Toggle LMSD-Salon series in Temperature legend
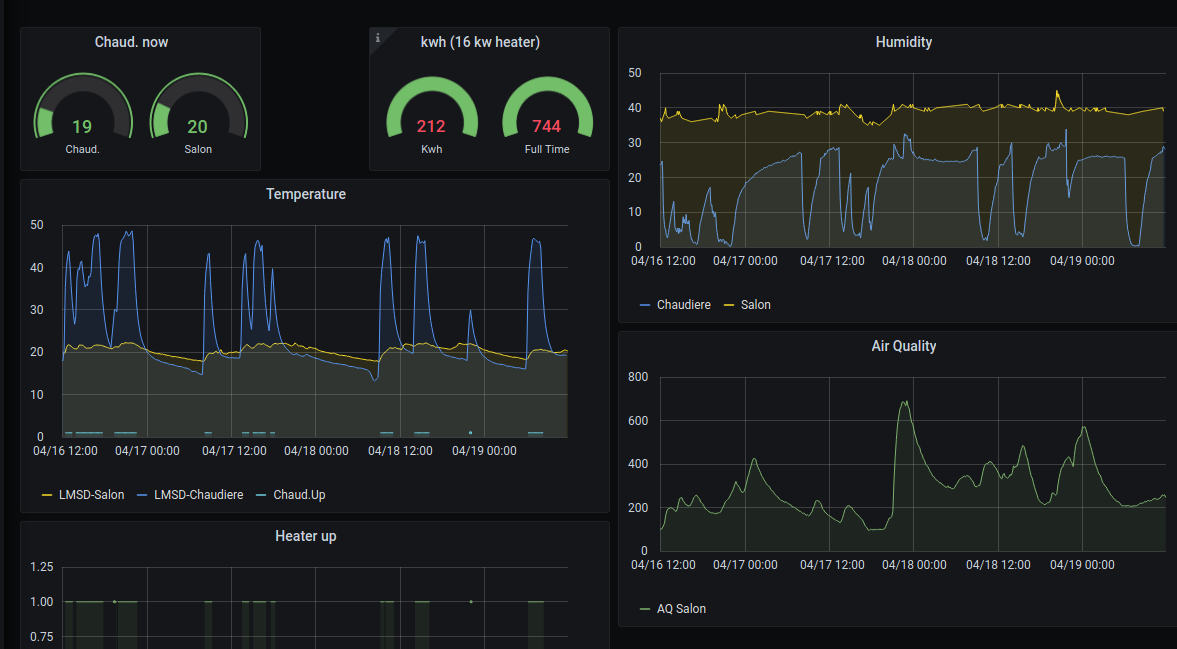Image resolution: width=1177 pixels, height=649 pixels. point(92,494)
